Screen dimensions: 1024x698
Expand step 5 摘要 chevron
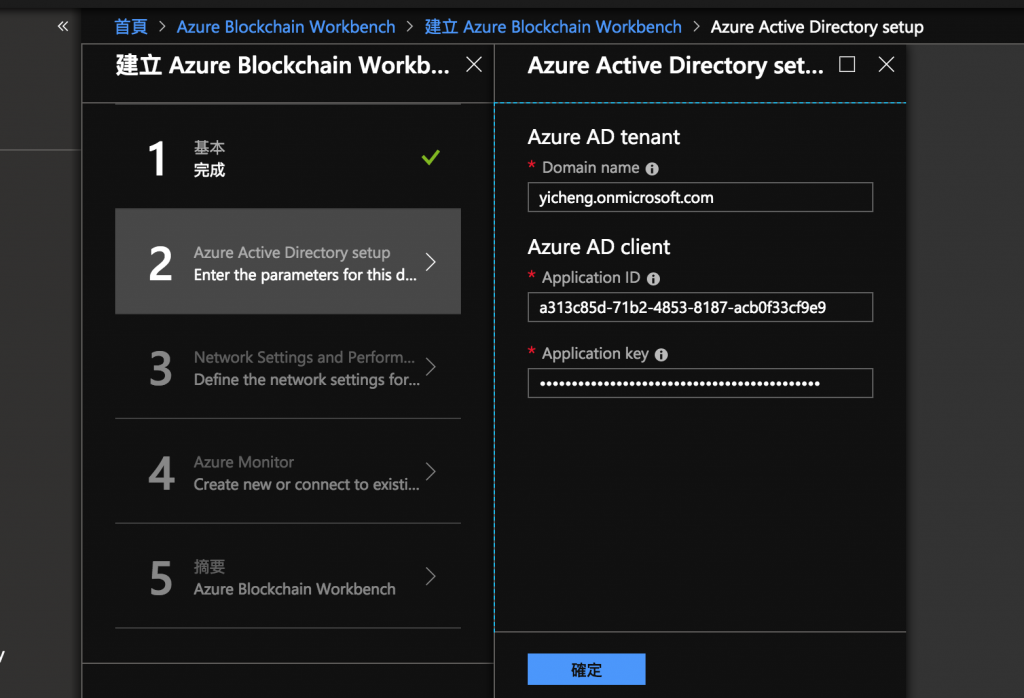point(430,576)
